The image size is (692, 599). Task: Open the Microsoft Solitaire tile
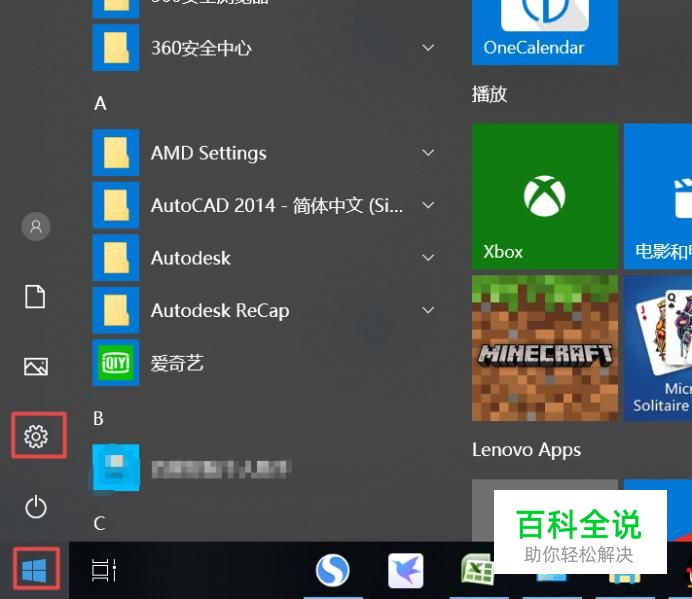click(x=658, y=348)
